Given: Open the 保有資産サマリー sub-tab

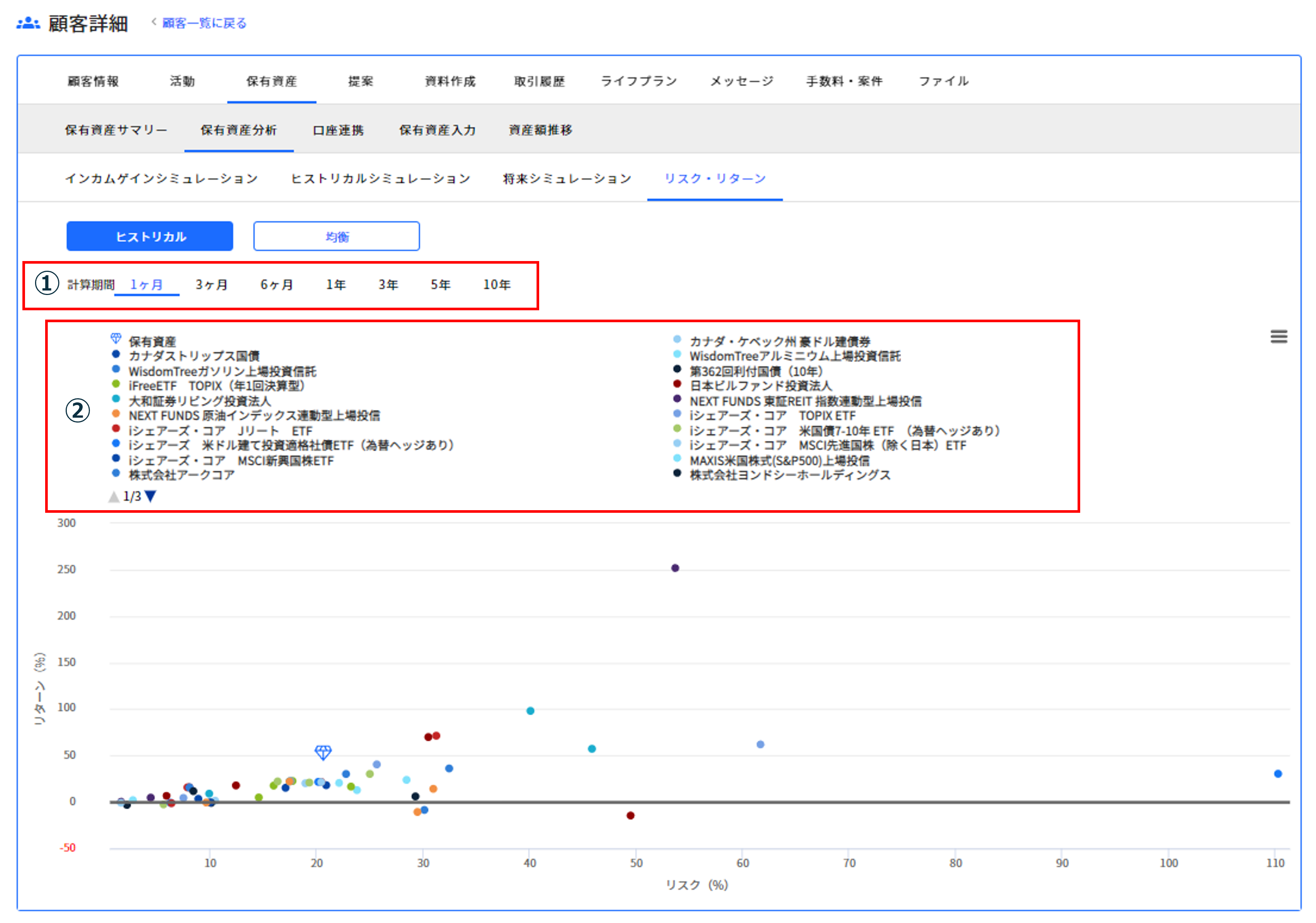Looking at the screenshot, I should (x=116, y=130).
